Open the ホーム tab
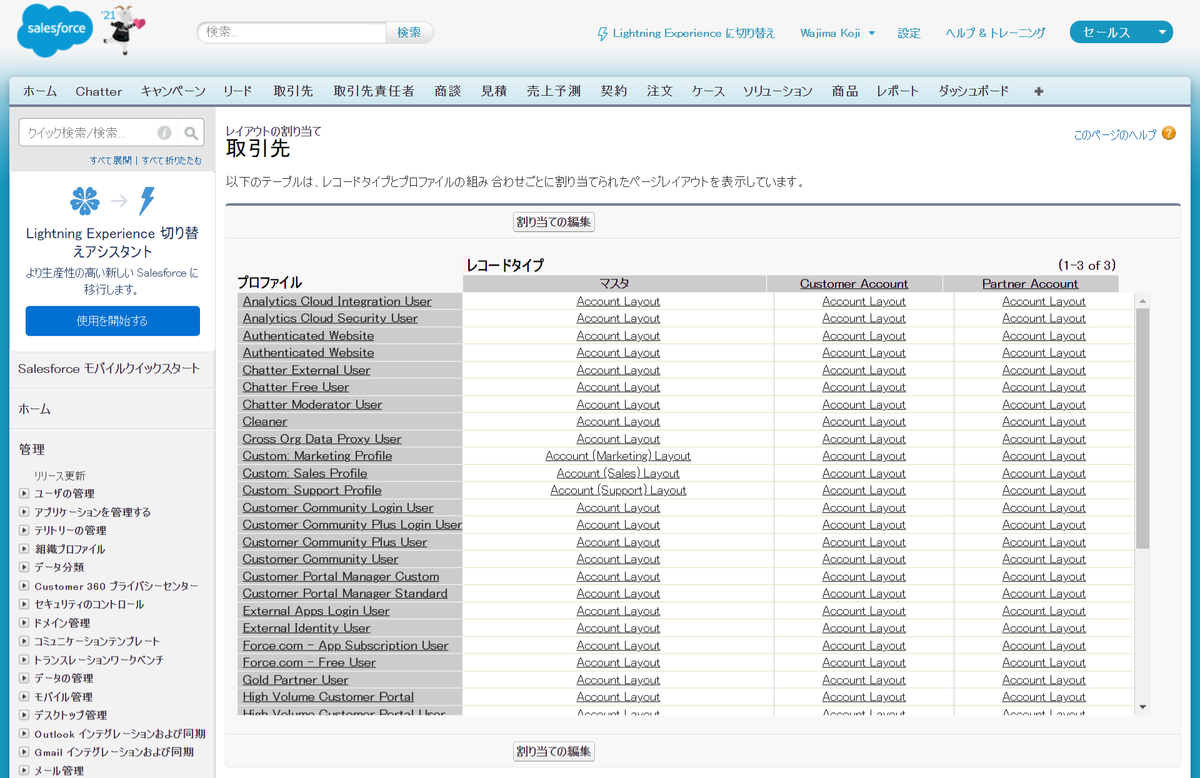Viewport: 1200px width, 778px height. tap(40, 91)
